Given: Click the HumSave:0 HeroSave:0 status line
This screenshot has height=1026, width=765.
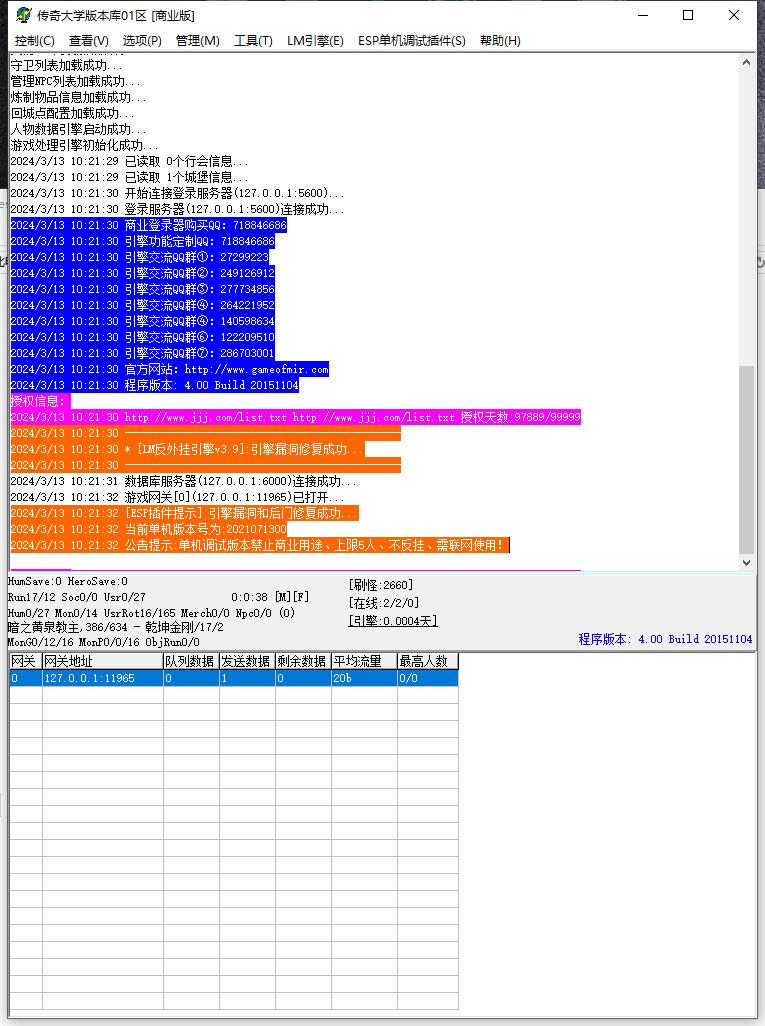Looking at the screenshot, I should (x=68, y=582).
